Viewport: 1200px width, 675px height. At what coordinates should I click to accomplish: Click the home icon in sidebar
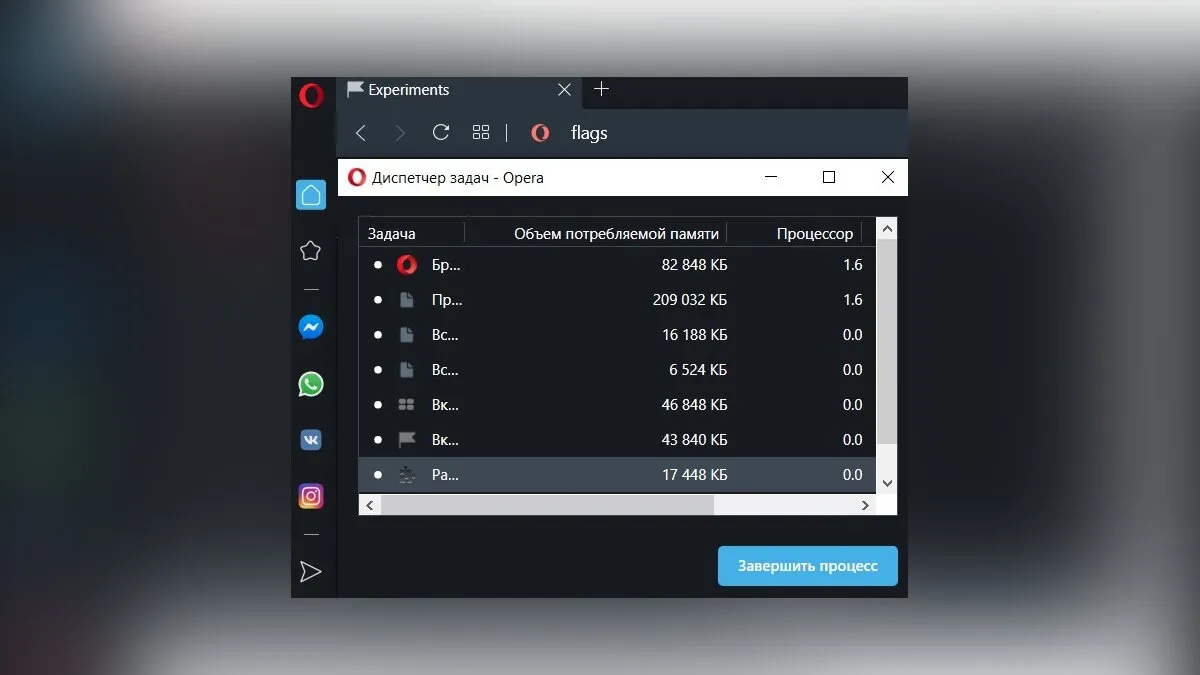pos(311,195)
